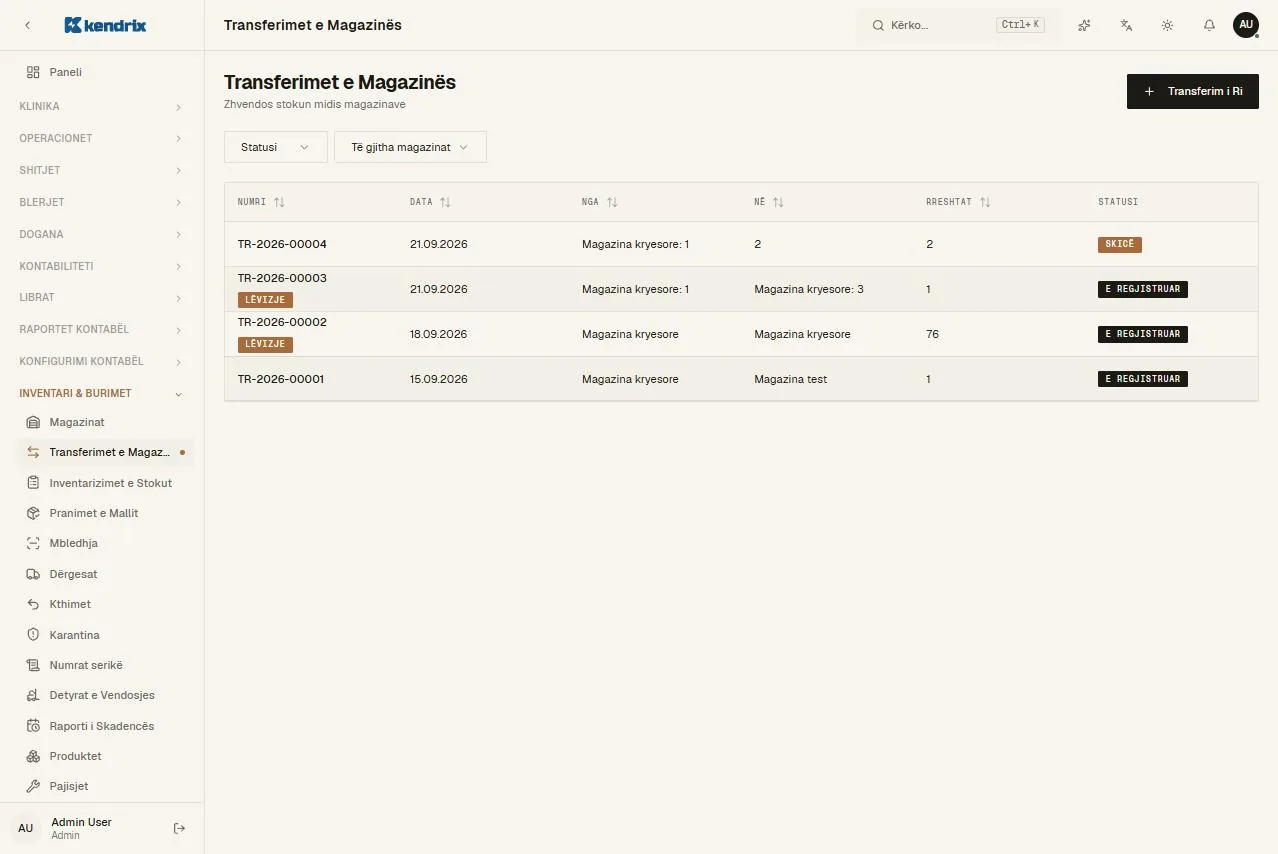Sort table by Nga column
Image resolution: width=1278 pixels, height=854 pixels.
tap(600, 202)
